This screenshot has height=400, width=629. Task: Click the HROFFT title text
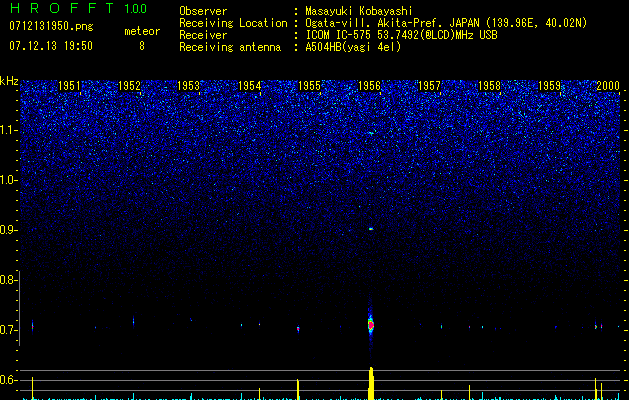[x=62, y=8]
